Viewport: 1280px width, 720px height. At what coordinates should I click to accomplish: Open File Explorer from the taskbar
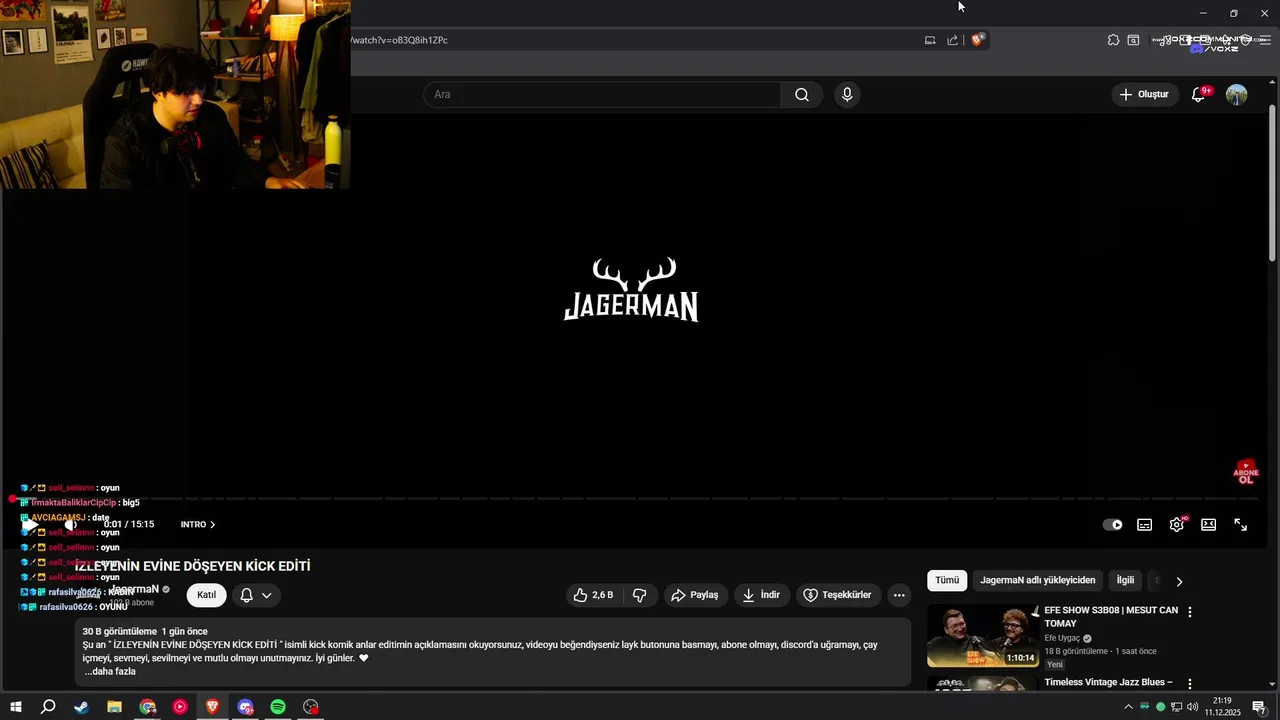point(114,707)
